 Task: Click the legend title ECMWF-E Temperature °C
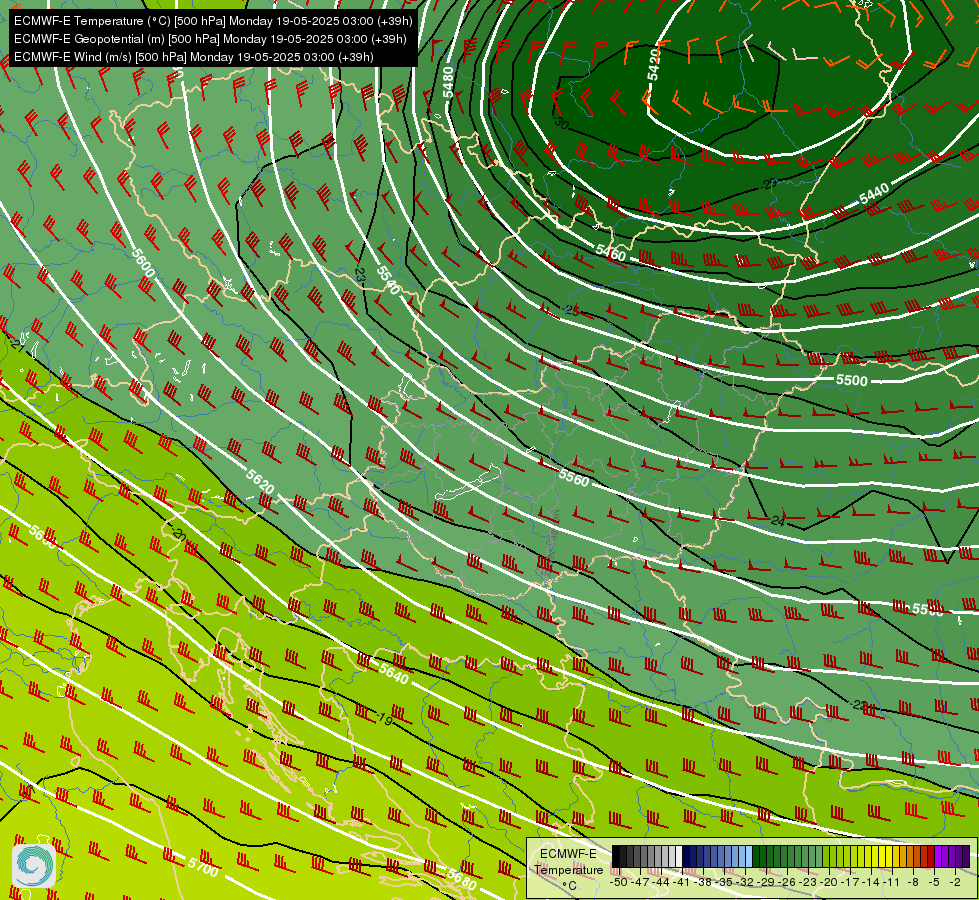569,869
